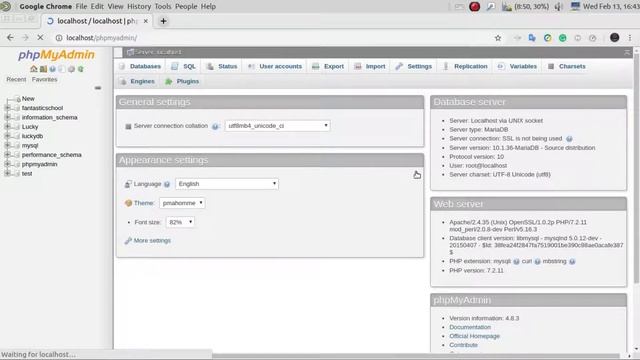Open the Documentation link
The width and height of the screenshot is (640, 360).
coord(470,327)
